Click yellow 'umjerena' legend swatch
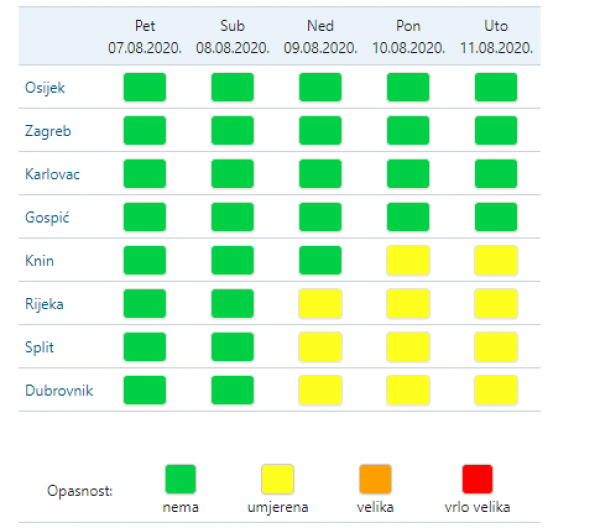Screen dimensions: 600x528 278,479
